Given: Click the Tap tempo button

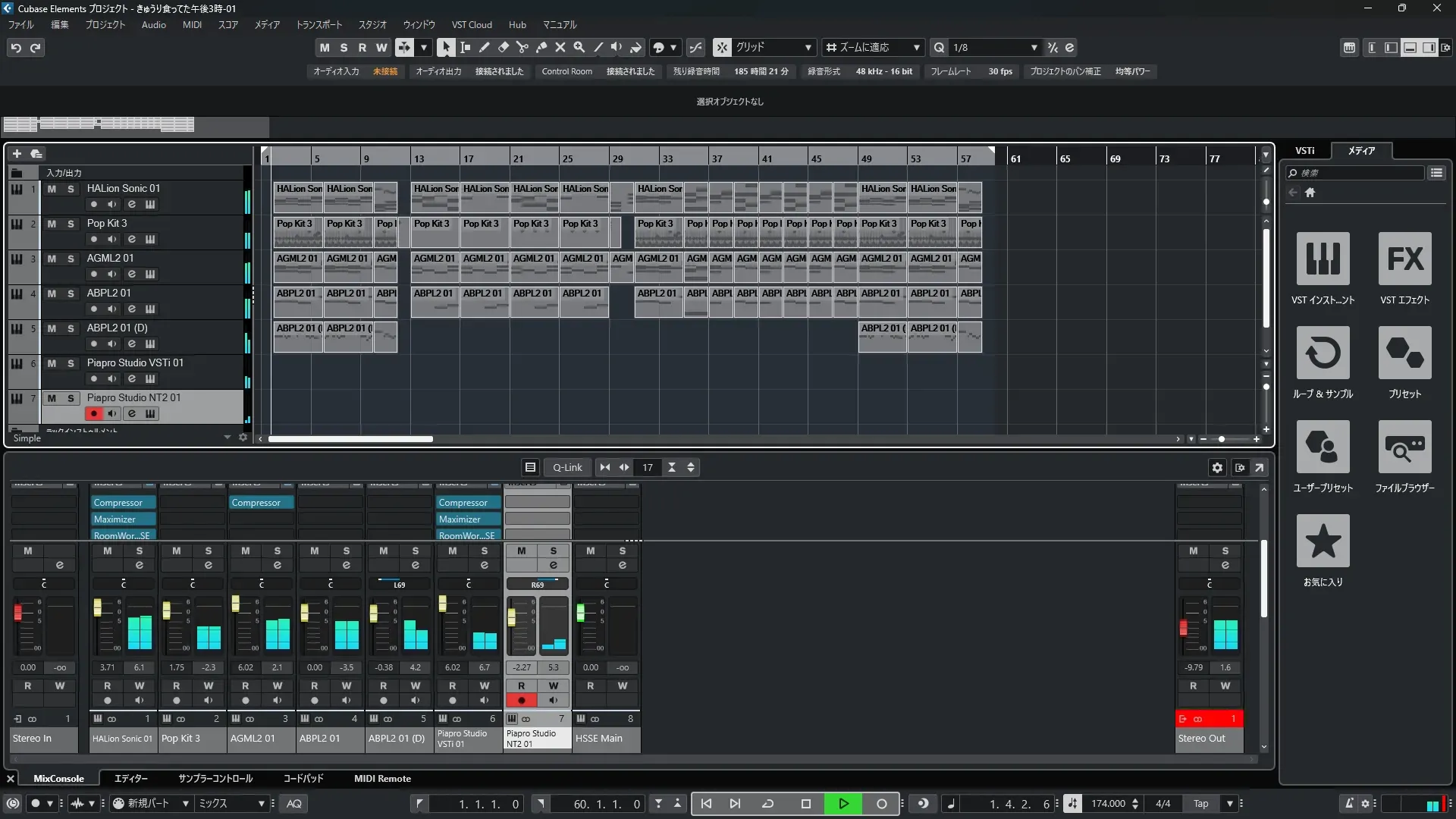Looking at the screenshot, I should (x=1200, y=803).
